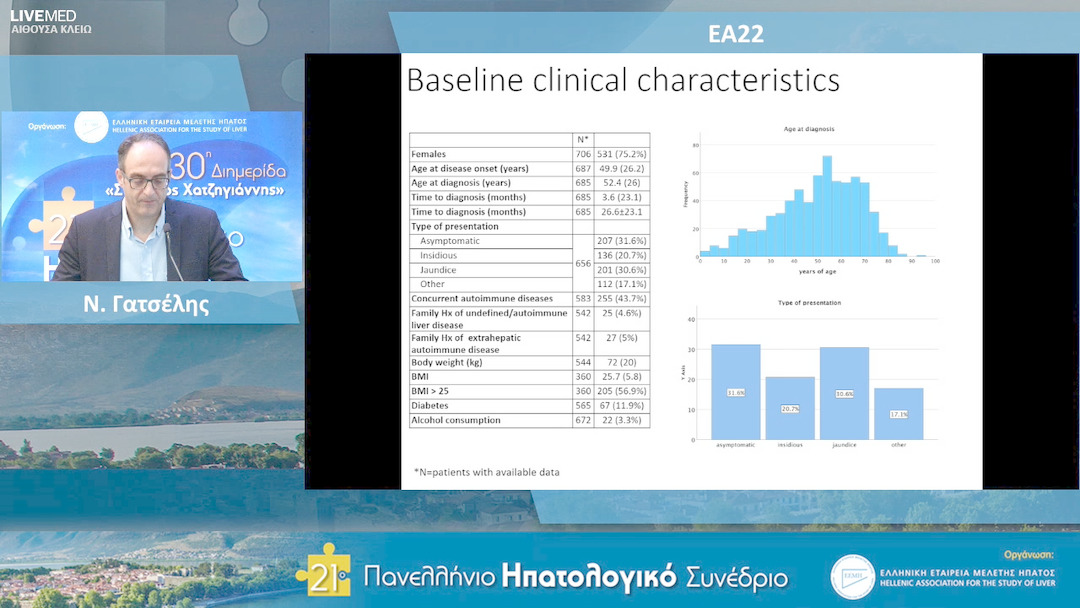This screenshot has height=608, width=1080.
Task: Click the jaundice bar showing 30.6%
Action: 844,393
